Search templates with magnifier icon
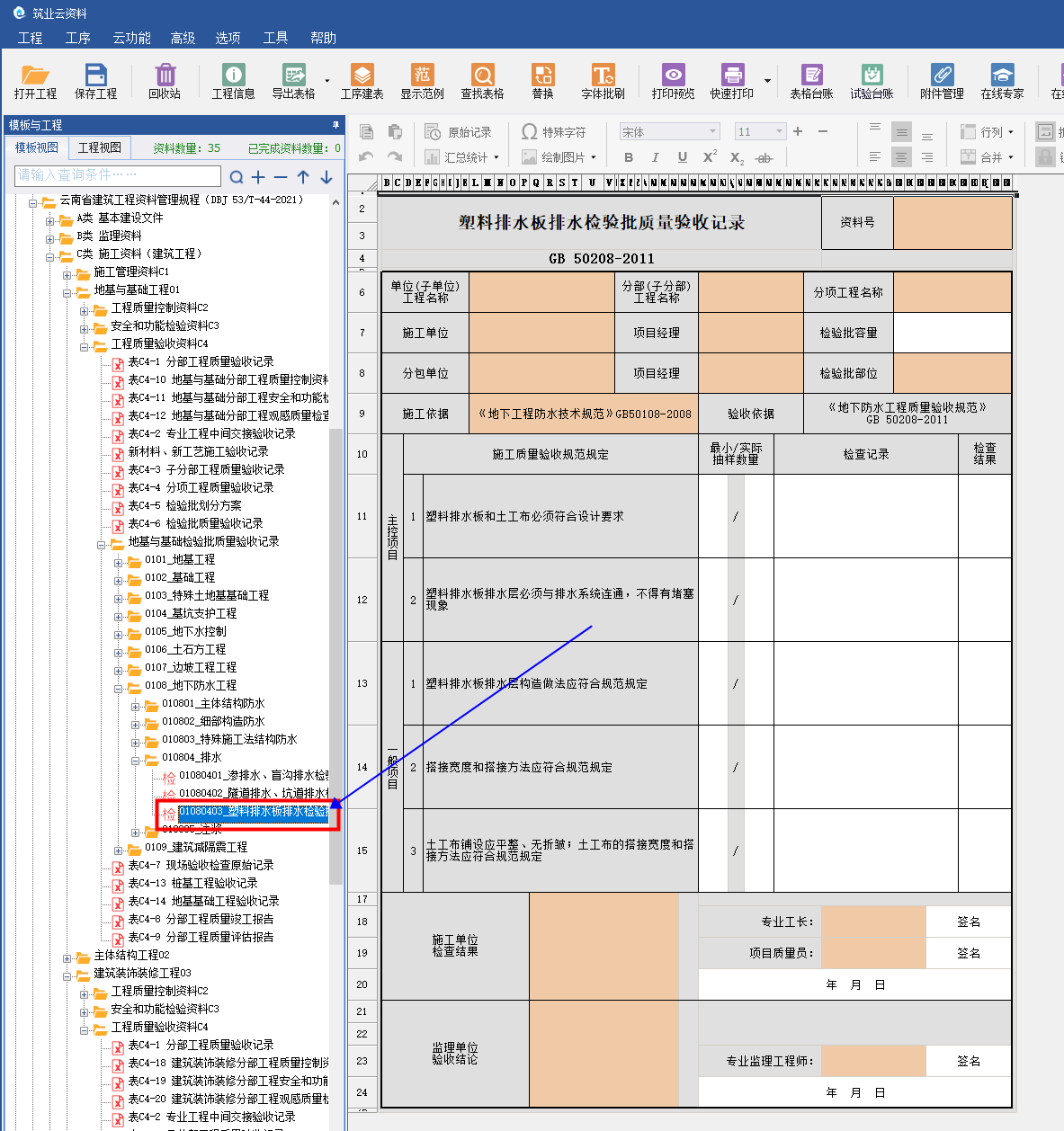 tap(237, 177)
